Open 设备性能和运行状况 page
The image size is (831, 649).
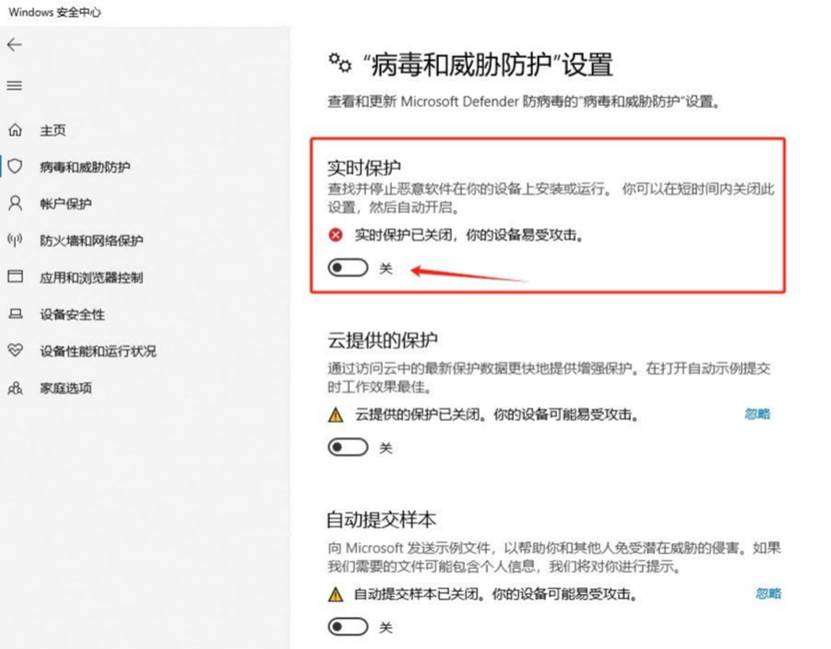click(x=98, y=351)
